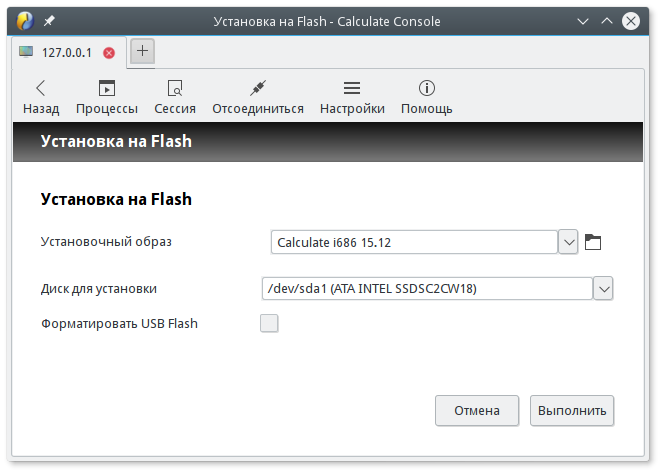Open the /dev/sda1 disk combo box
The height and width of the screenshot is (474, 662).
click(437, 289)
